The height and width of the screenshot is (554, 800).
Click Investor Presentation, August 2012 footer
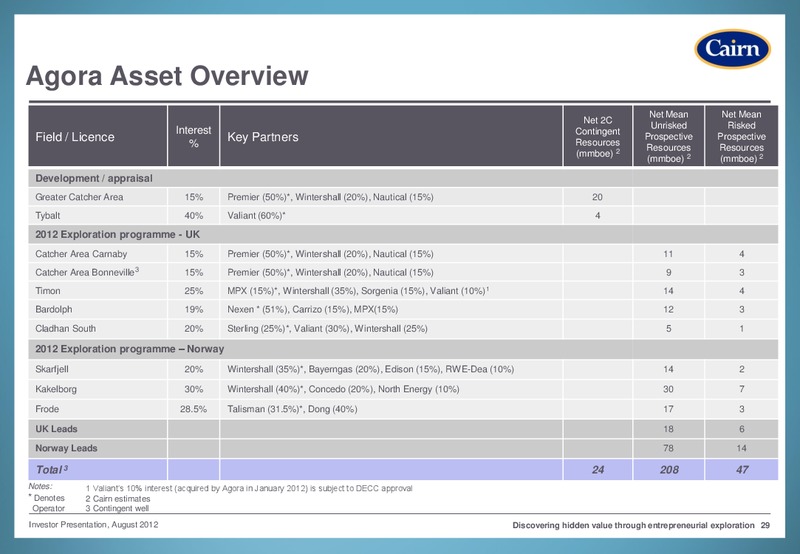pyautogui.click(x=93, y=524)
